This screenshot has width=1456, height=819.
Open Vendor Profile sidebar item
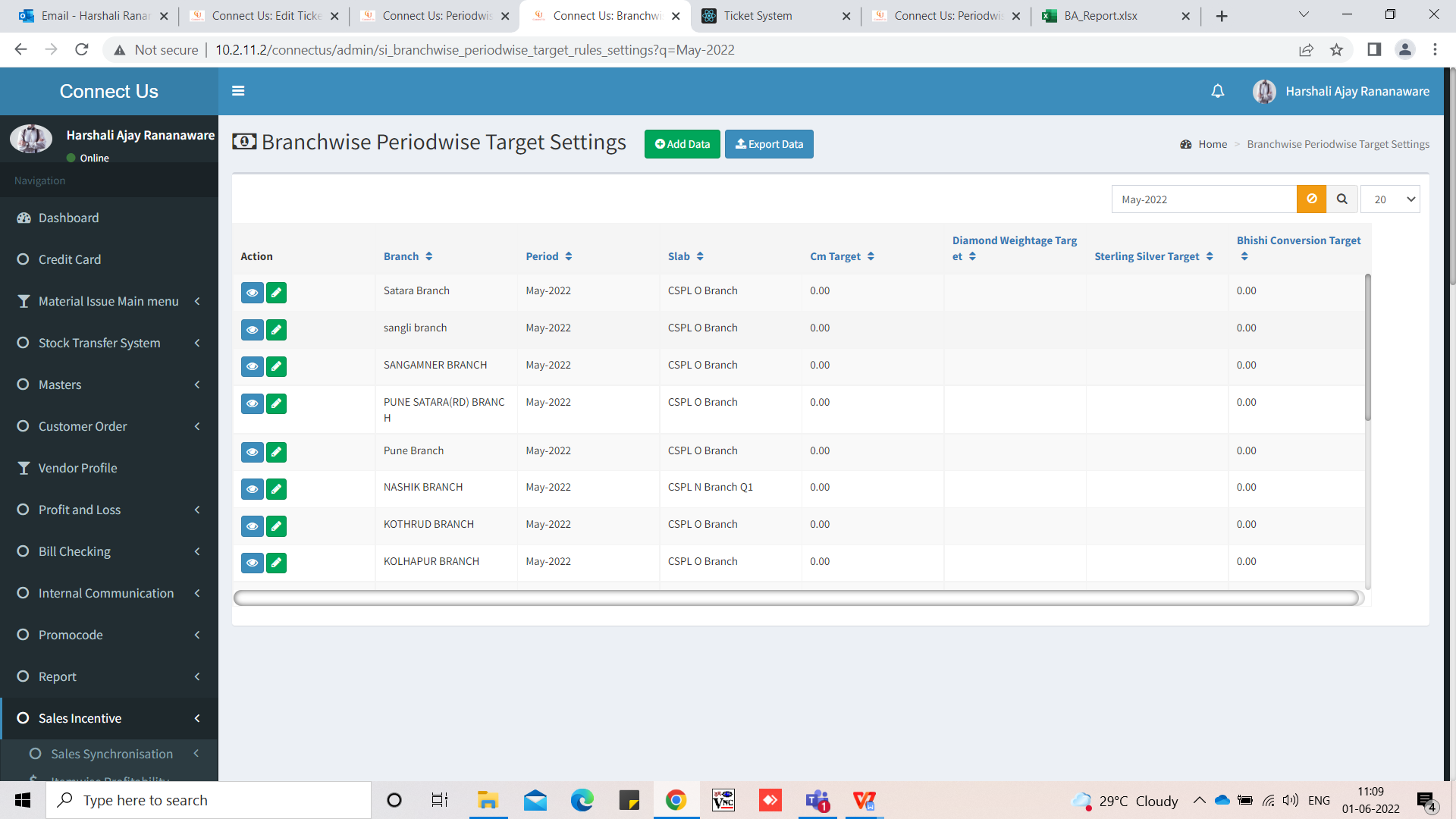click(x=109, y=468)
